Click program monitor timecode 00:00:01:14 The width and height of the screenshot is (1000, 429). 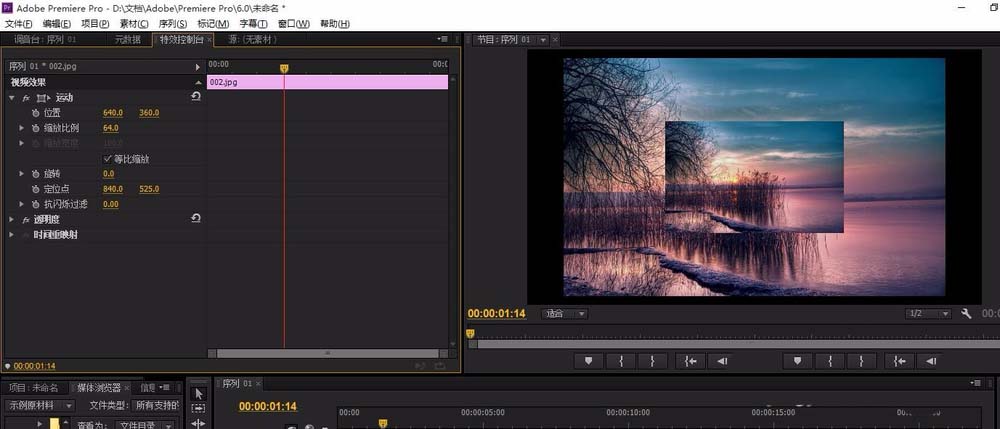pos(497,314)
